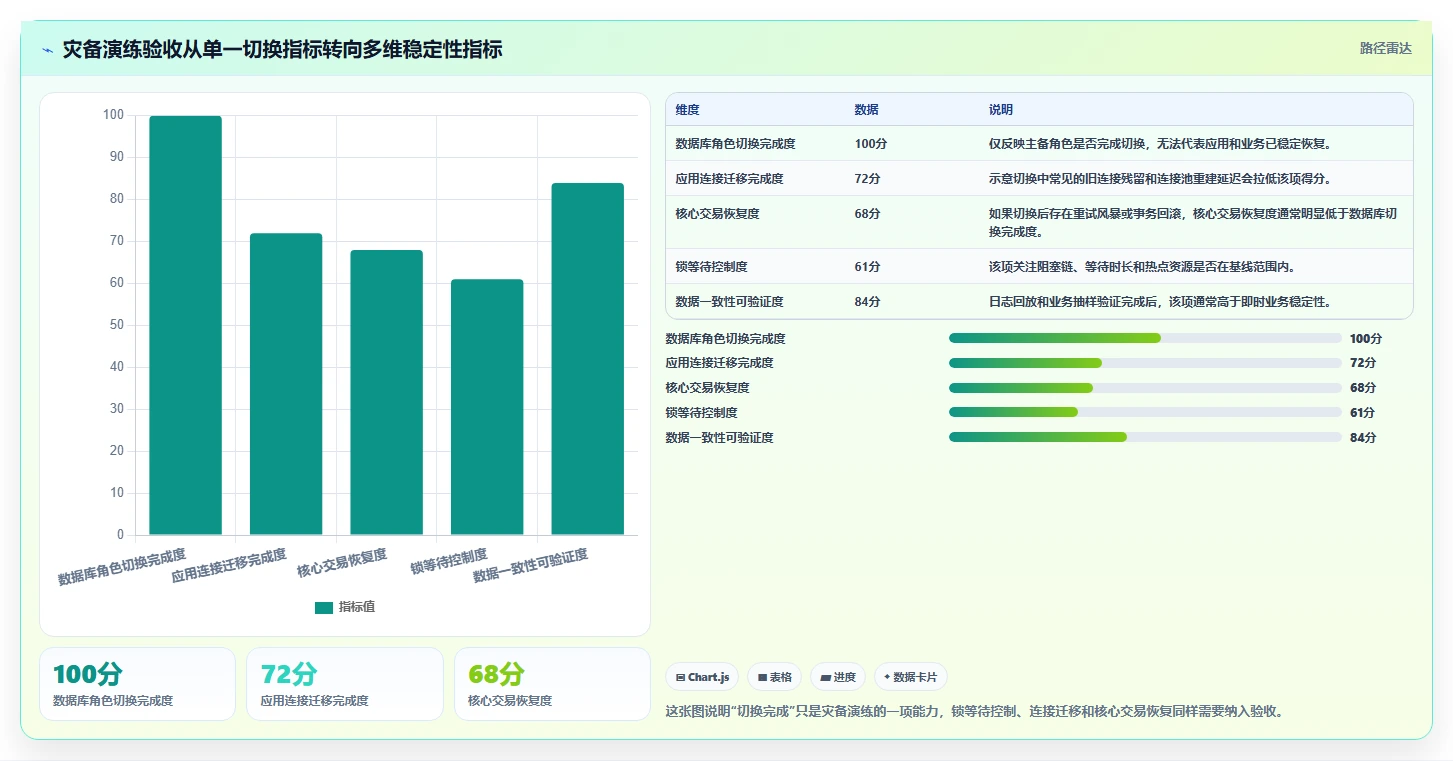Click 数据库角色切换完成度 in the table's first row
Image resolution: width=1453 pixels, height=761 pixels.
(736, 144)
